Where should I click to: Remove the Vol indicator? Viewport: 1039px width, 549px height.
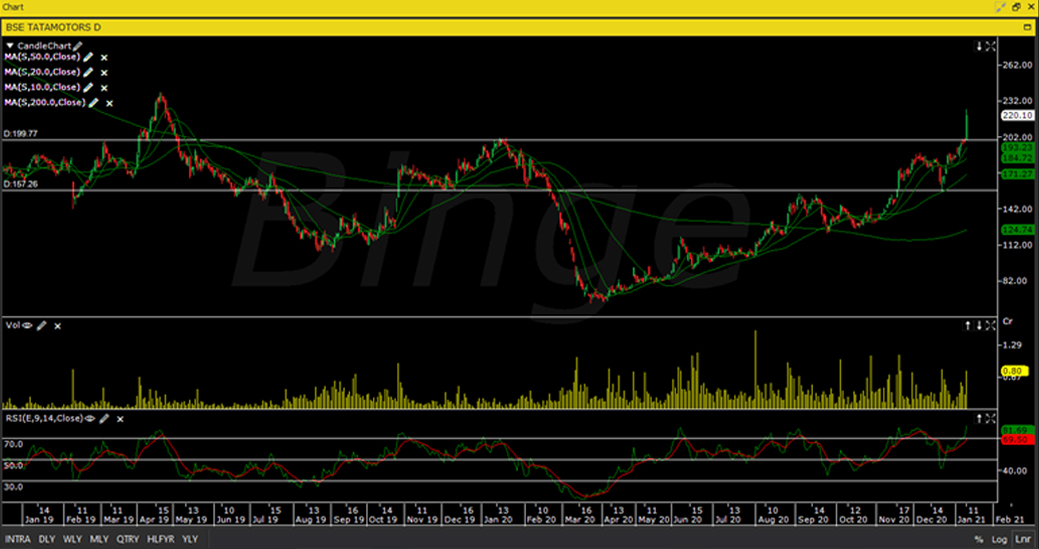click(58, 326)
